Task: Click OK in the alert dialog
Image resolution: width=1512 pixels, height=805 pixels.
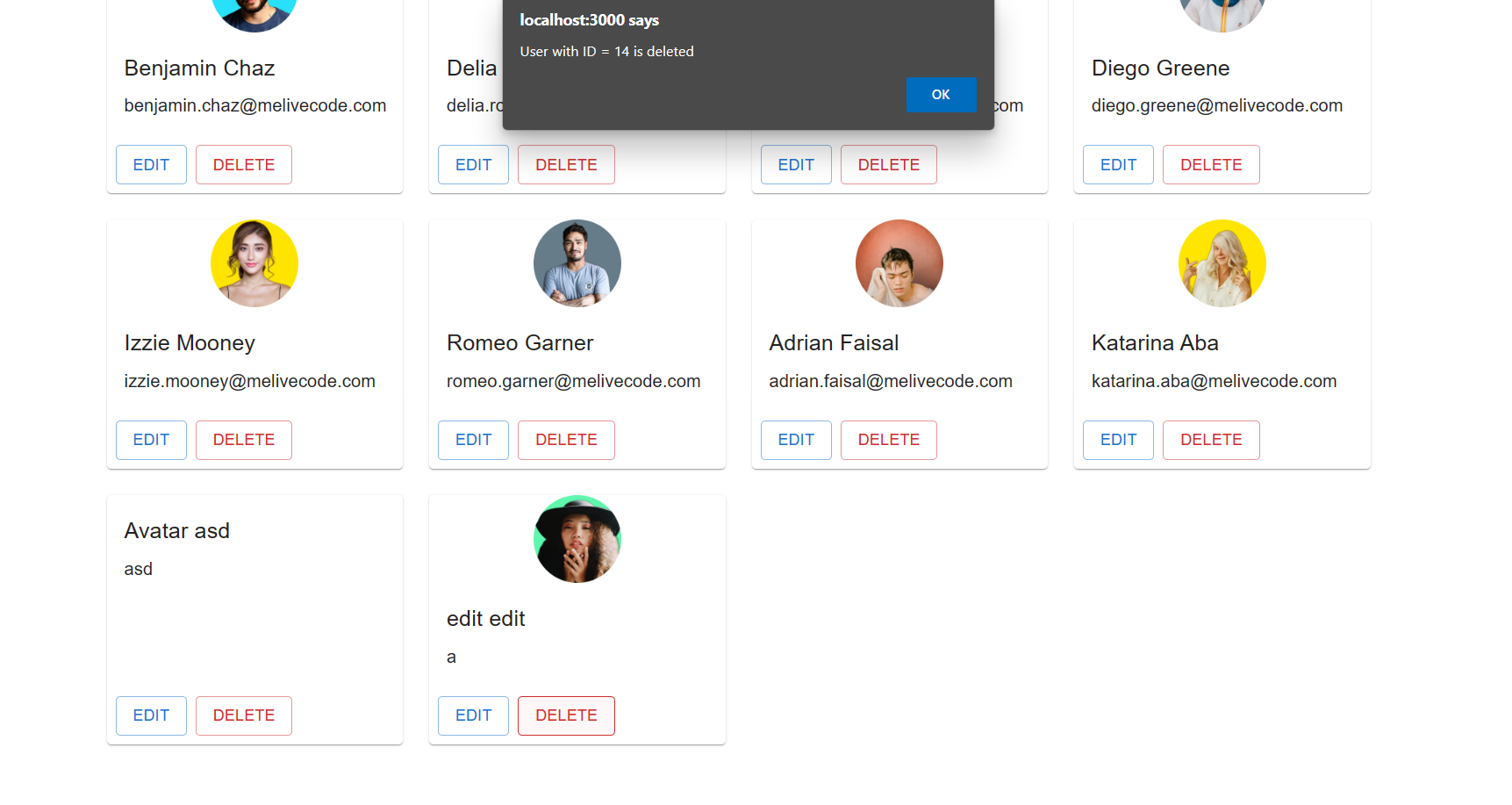Action: 941,95
